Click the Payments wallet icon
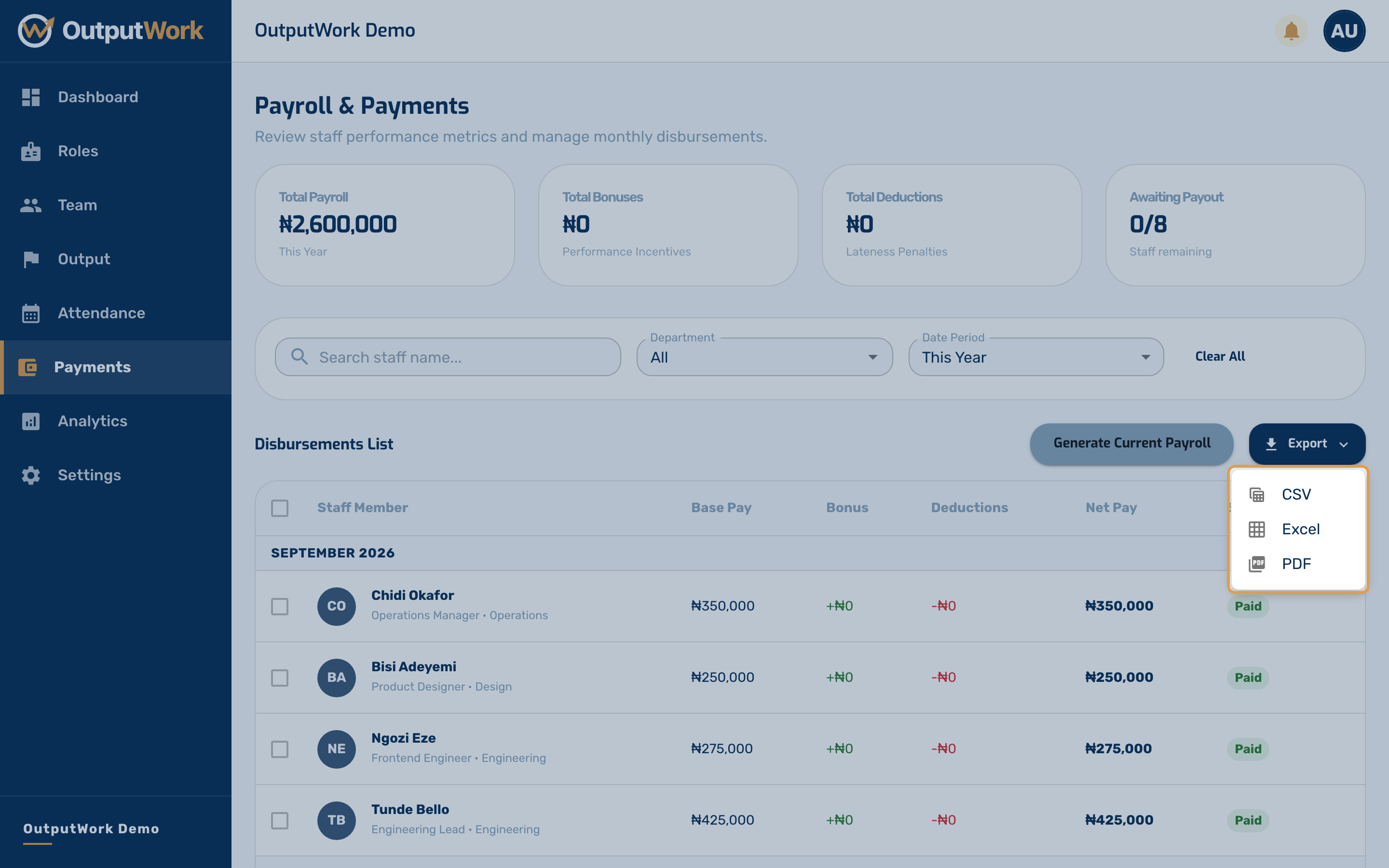Image resolution: width=1389 pixels, height=868 pixels. click(x=27, y=367)
